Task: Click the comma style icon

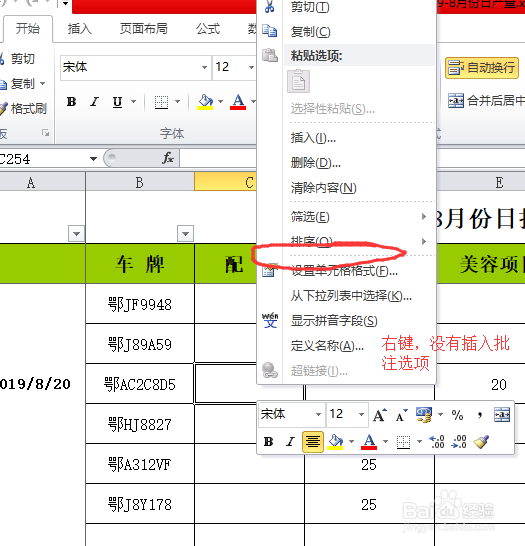Action: 480,415
